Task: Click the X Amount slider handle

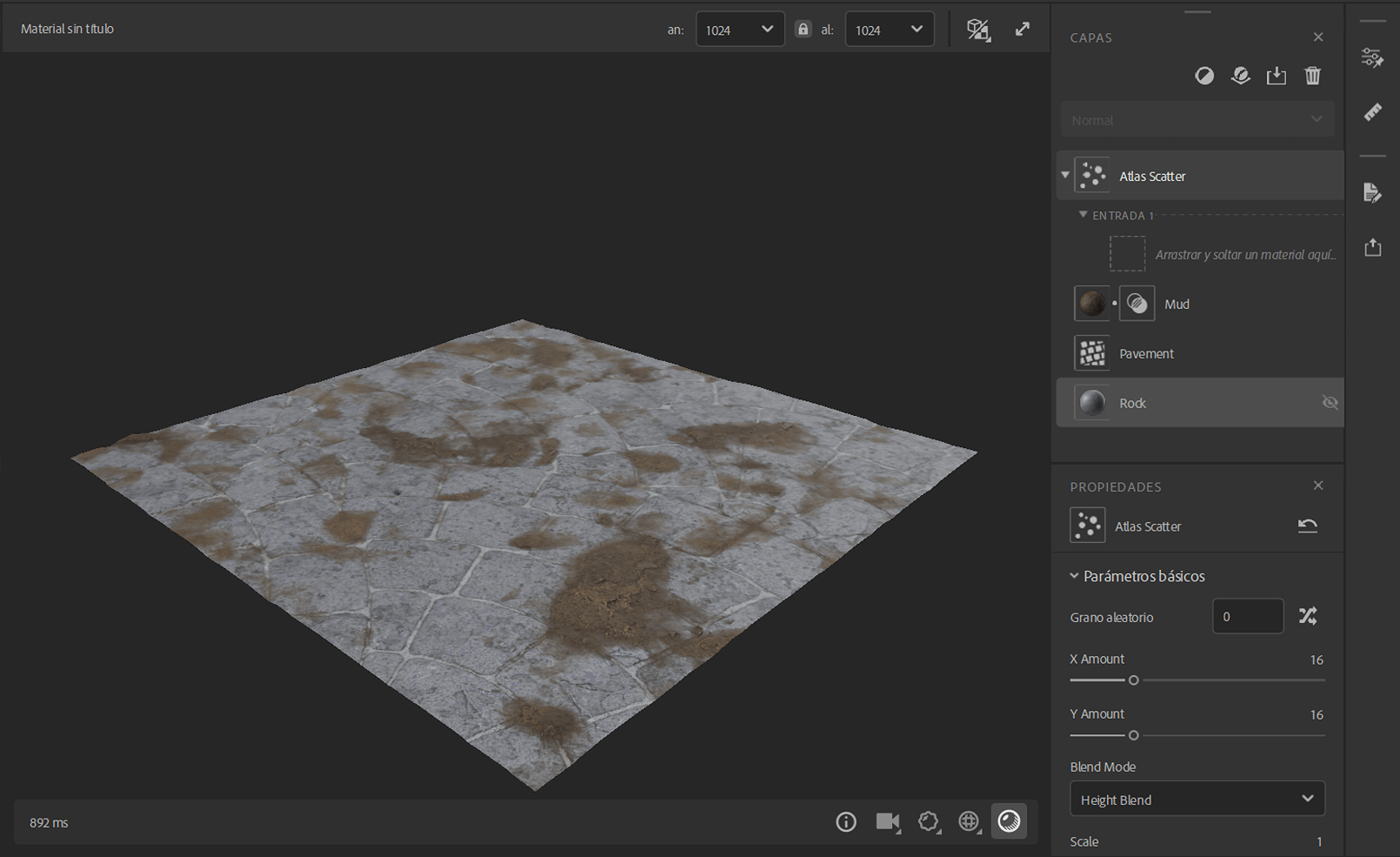Action: coord(1133,680)
